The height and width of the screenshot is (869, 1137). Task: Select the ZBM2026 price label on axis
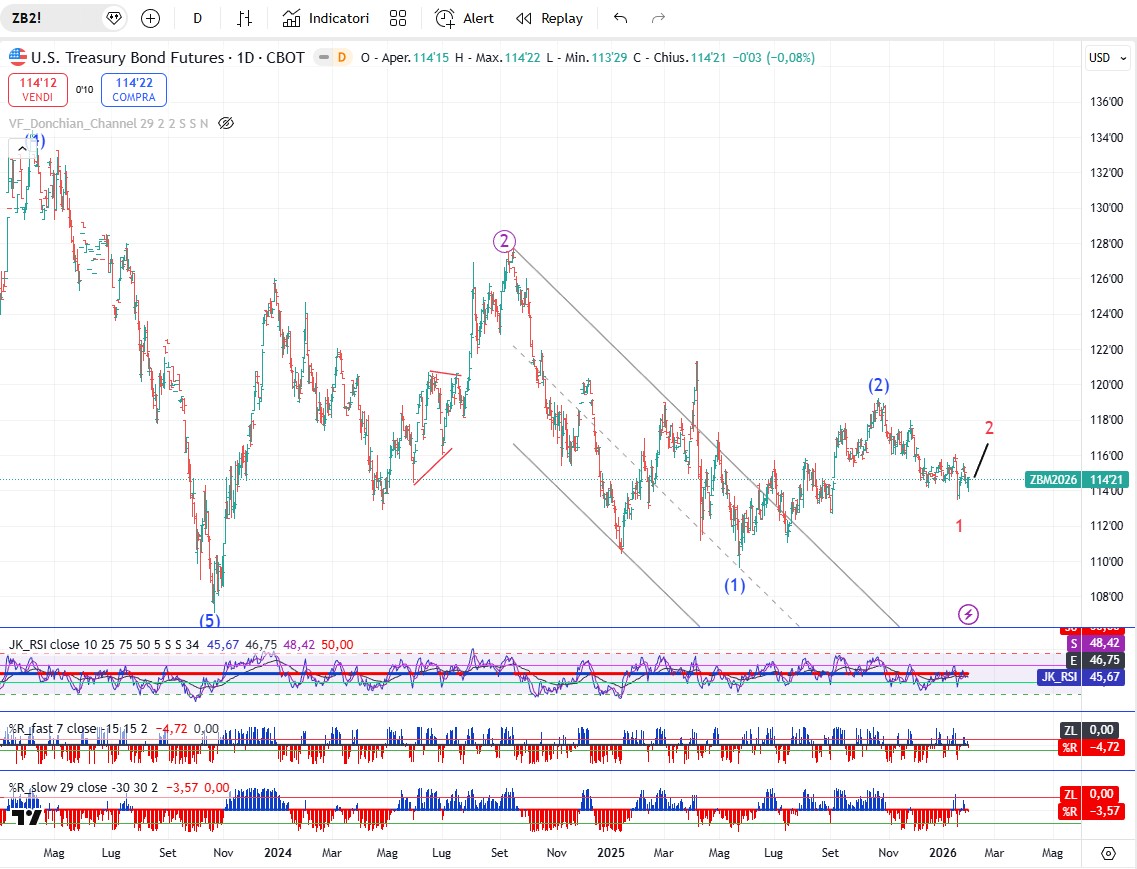(1054, 479)
